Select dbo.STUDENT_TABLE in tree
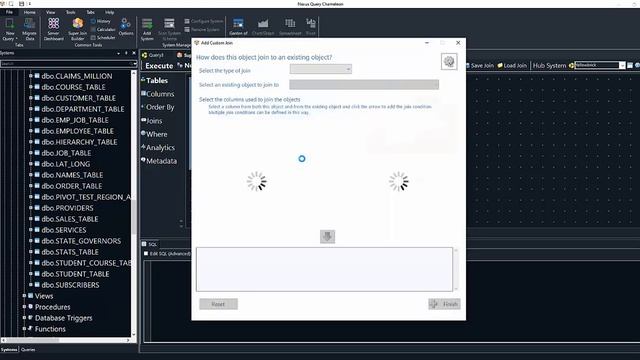The width and height of the screenshot is (640, 360). point(75,274)
